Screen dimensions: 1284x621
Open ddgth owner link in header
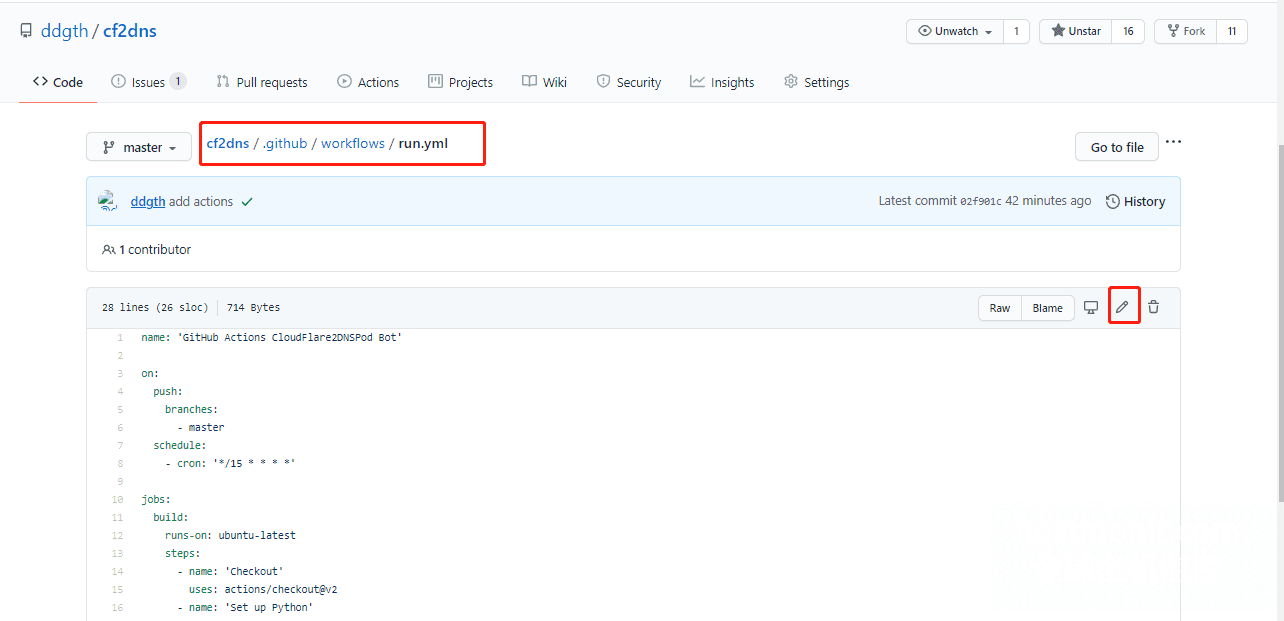pyautogui.click(x=64, y=31)
